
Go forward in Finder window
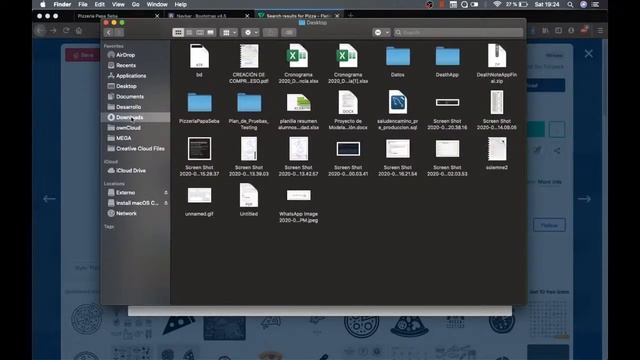click(119, 32)
